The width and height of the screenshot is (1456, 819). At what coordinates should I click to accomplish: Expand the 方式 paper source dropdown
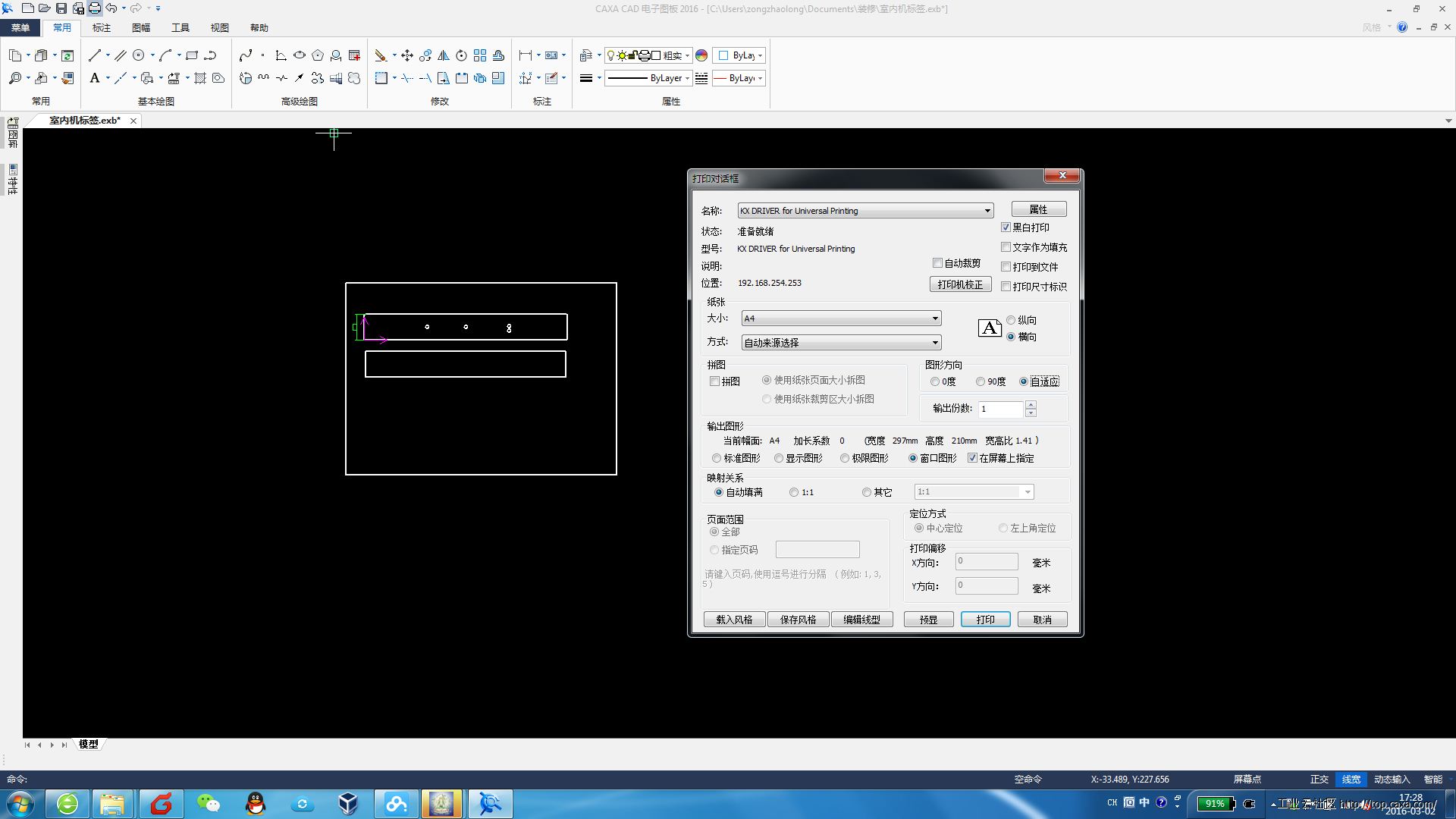coord(935,343)
